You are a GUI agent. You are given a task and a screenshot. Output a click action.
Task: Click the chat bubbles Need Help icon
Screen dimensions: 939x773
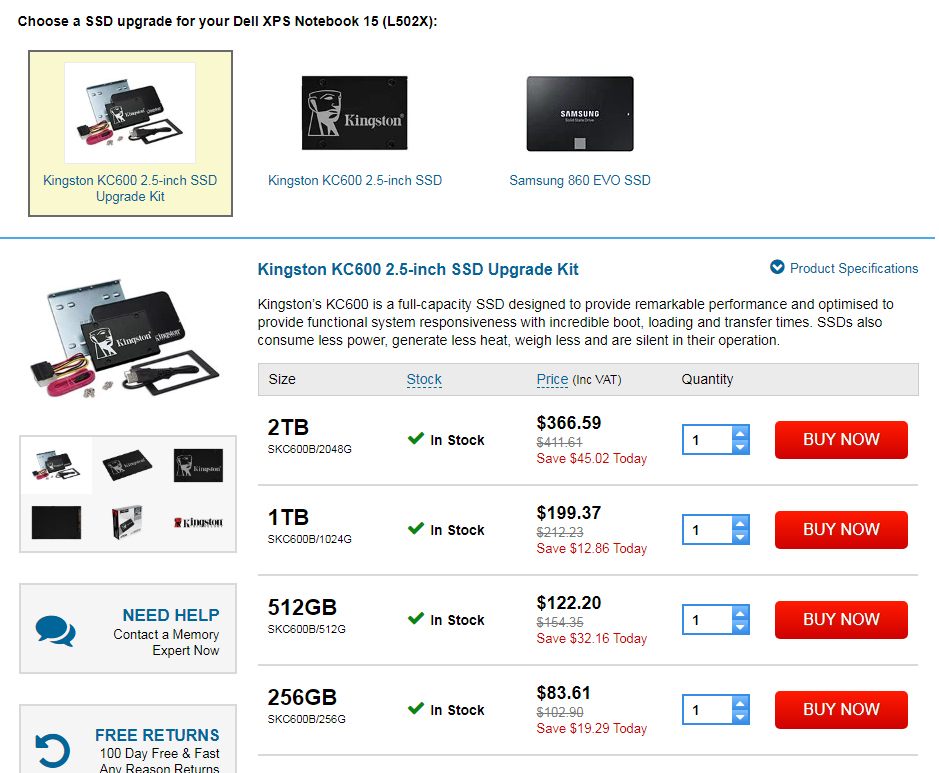[55, 630]
